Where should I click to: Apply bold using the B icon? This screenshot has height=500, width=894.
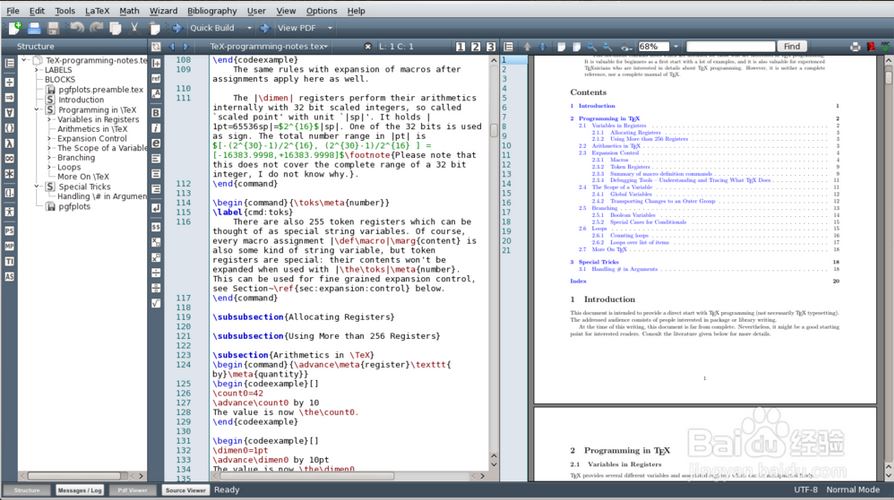(x=156, y=113)
